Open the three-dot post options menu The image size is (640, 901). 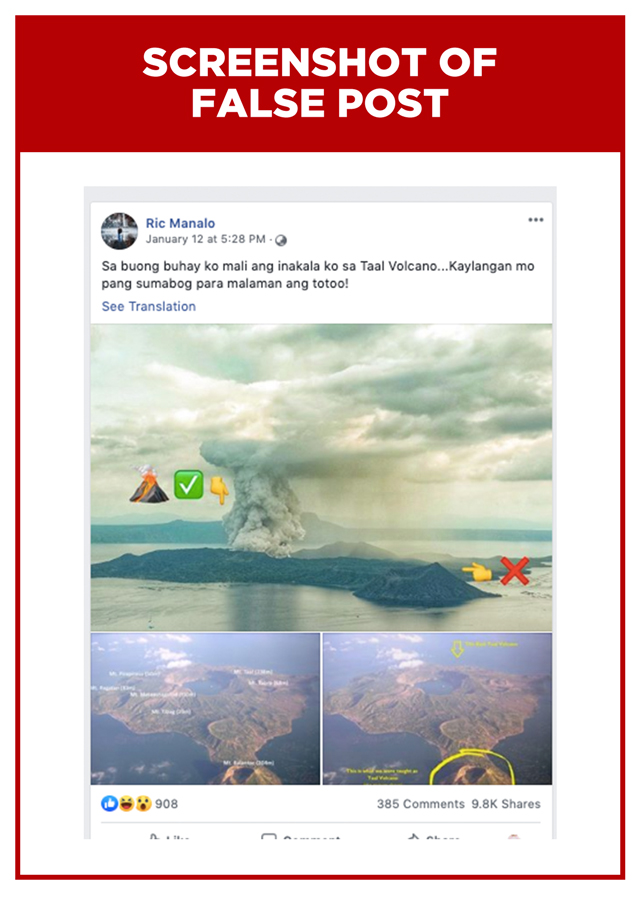click(535, 220)
